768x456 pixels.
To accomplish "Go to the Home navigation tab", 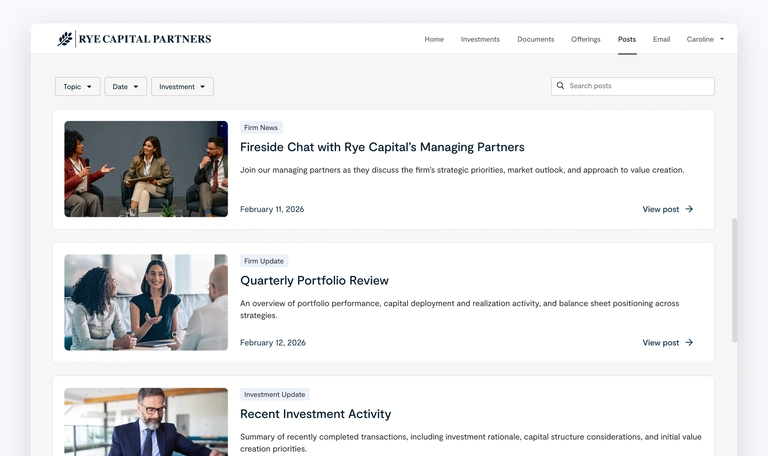I will click(x=434, y=39).
